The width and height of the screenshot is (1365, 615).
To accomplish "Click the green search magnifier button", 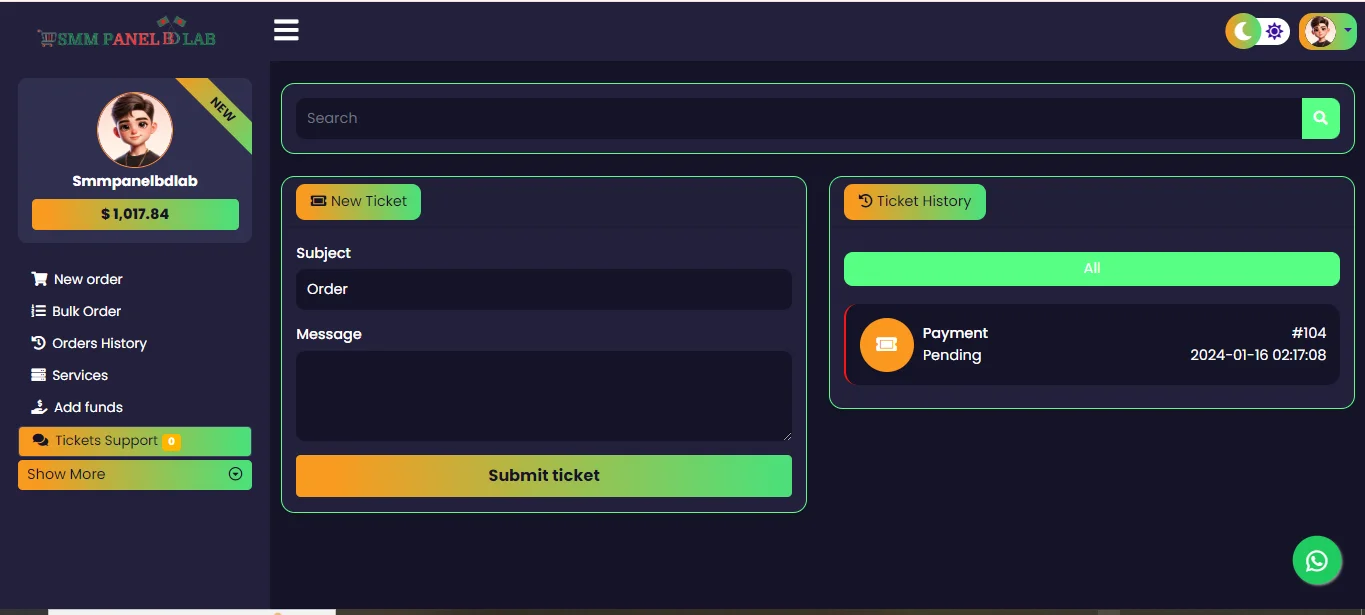I will point(1320,118).
